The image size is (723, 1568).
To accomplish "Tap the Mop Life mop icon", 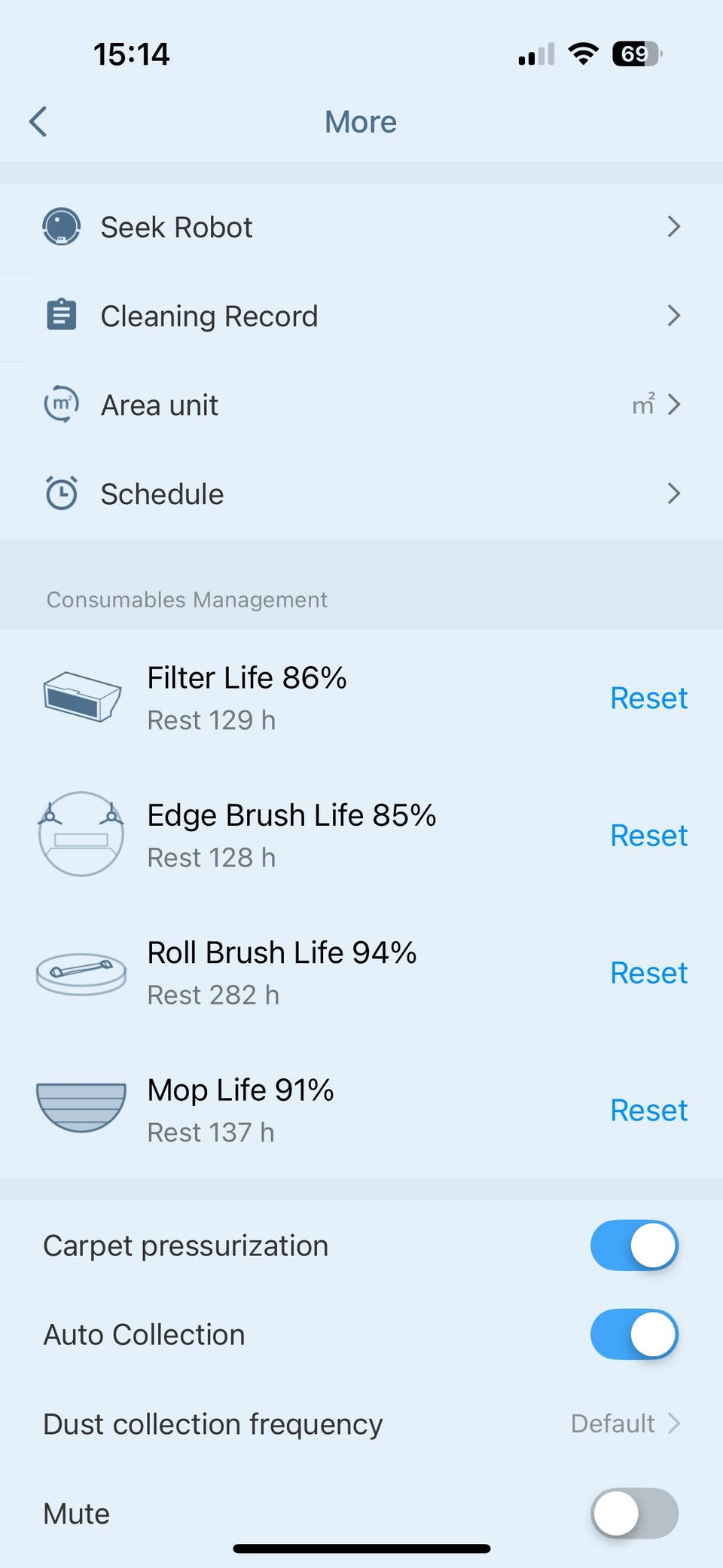I will 81,1108.
